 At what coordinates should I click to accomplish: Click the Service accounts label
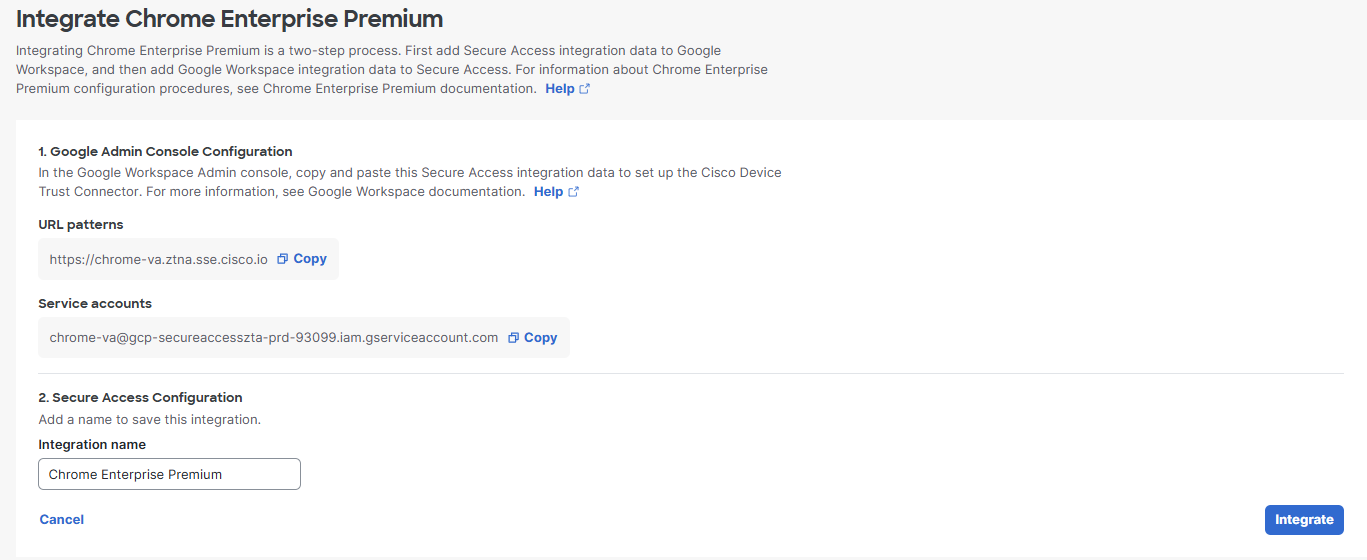click(x=95, y=304)
